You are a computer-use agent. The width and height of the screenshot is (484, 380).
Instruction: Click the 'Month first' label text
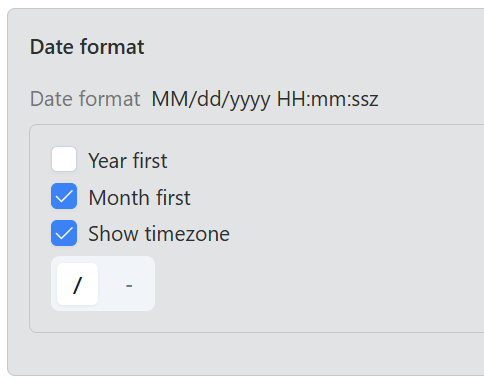pos(139,197)
